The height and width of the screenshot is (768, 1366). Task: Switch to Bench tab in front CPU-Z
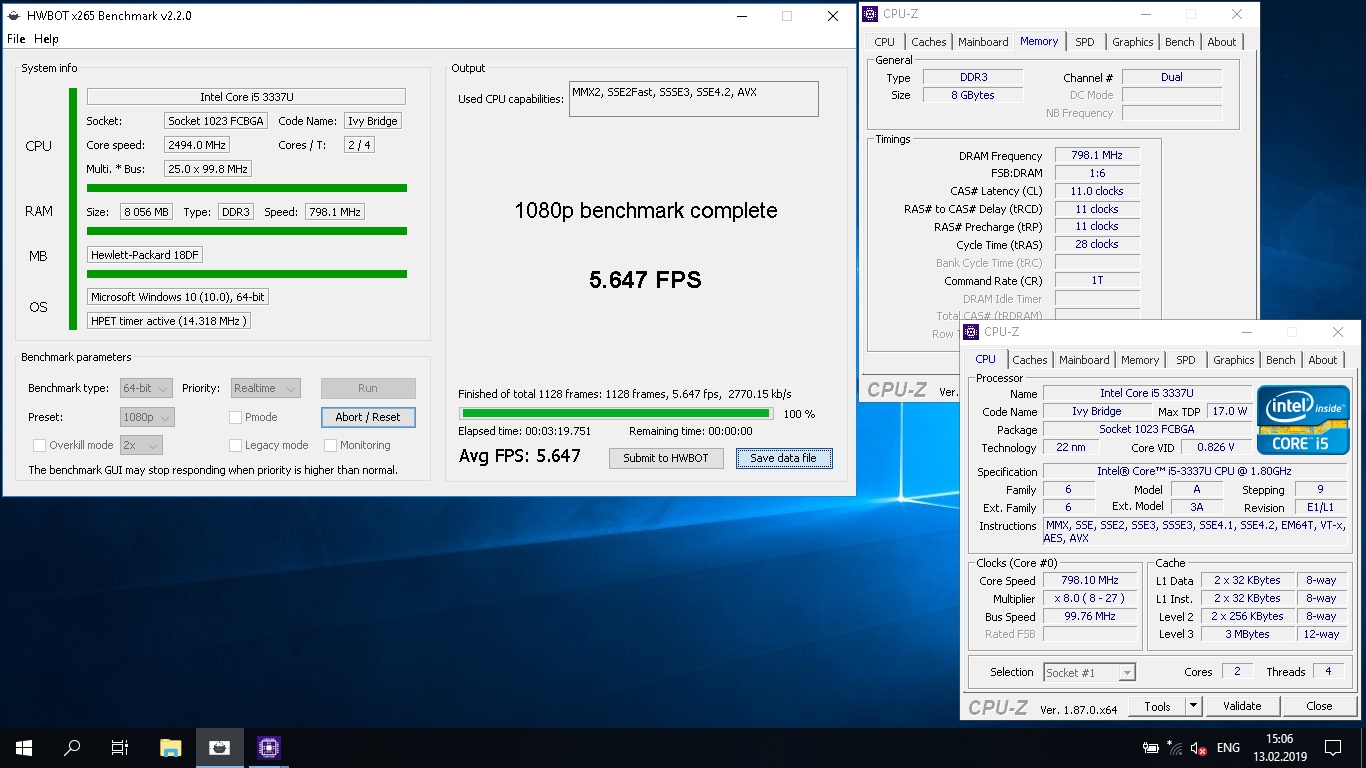(x=1280, y=360)
